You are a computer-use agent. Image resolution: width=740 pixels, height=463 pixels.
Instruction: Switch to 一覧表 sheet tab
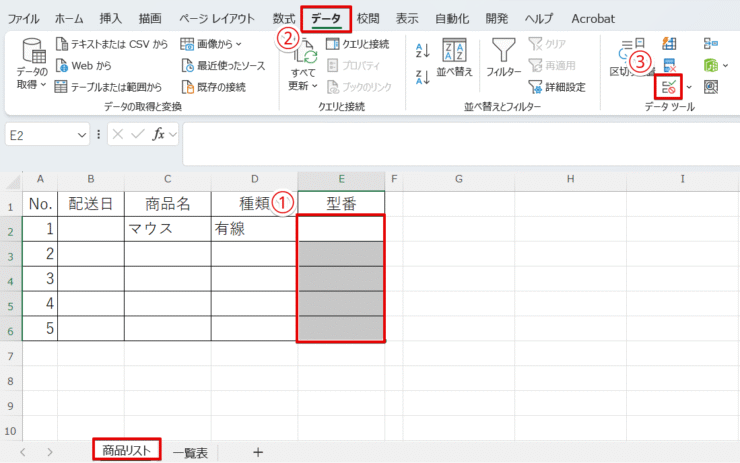coord(190,453)
